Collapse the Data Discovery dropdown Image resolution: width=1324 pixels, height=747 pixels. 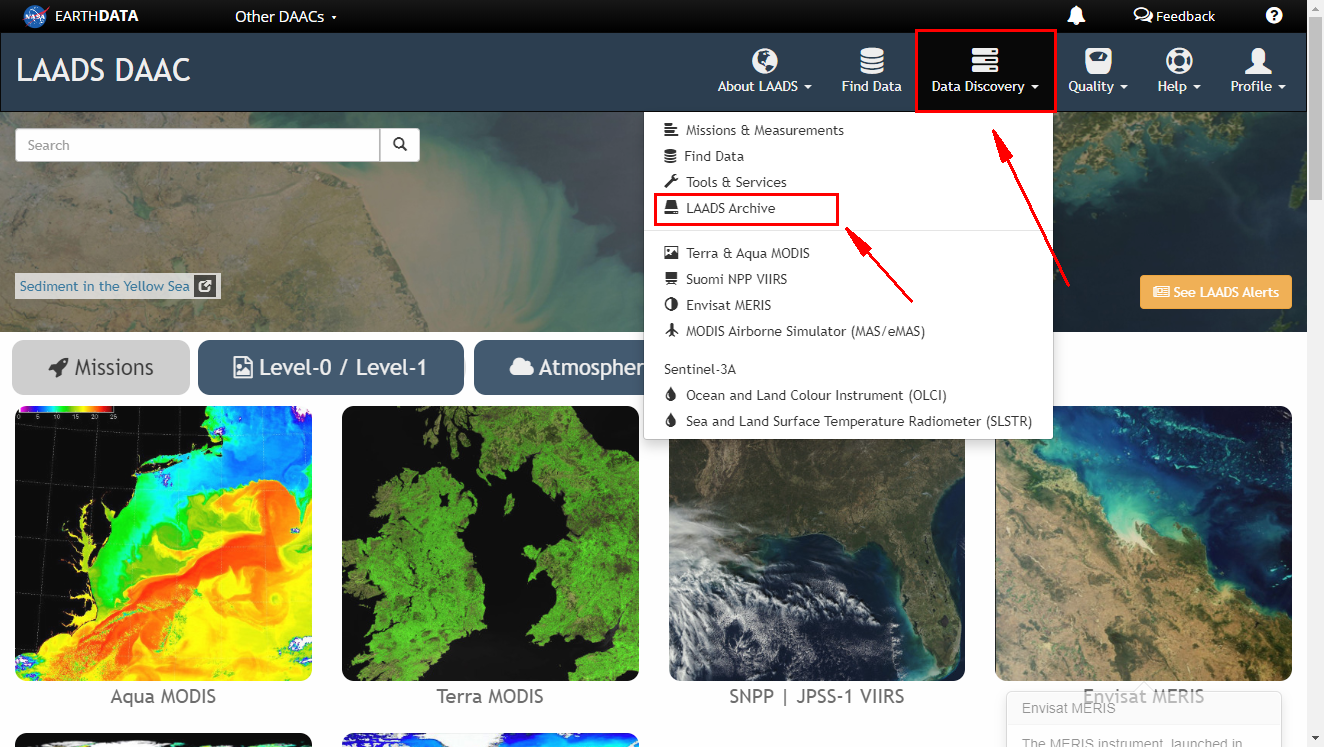[x=985, y=70]
